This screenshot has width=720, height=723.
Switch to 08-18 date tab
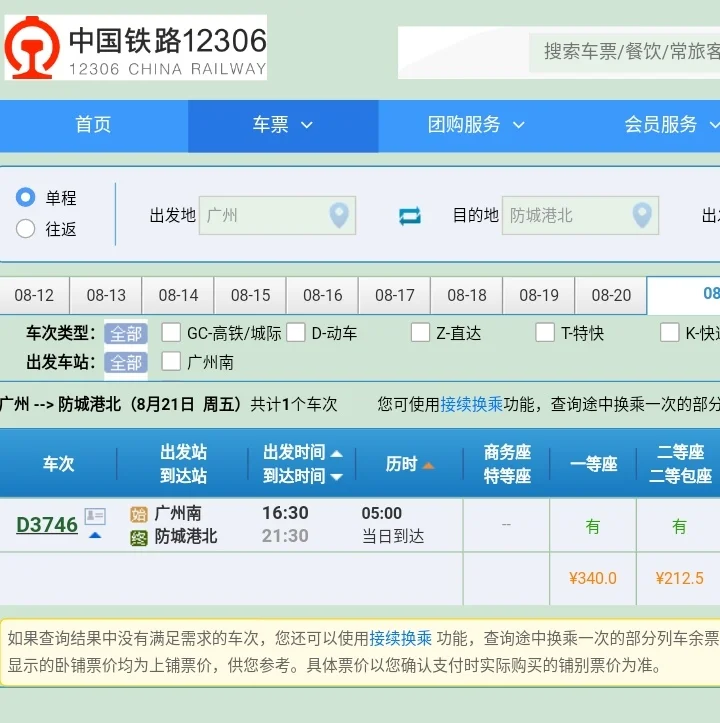(467, 295)
